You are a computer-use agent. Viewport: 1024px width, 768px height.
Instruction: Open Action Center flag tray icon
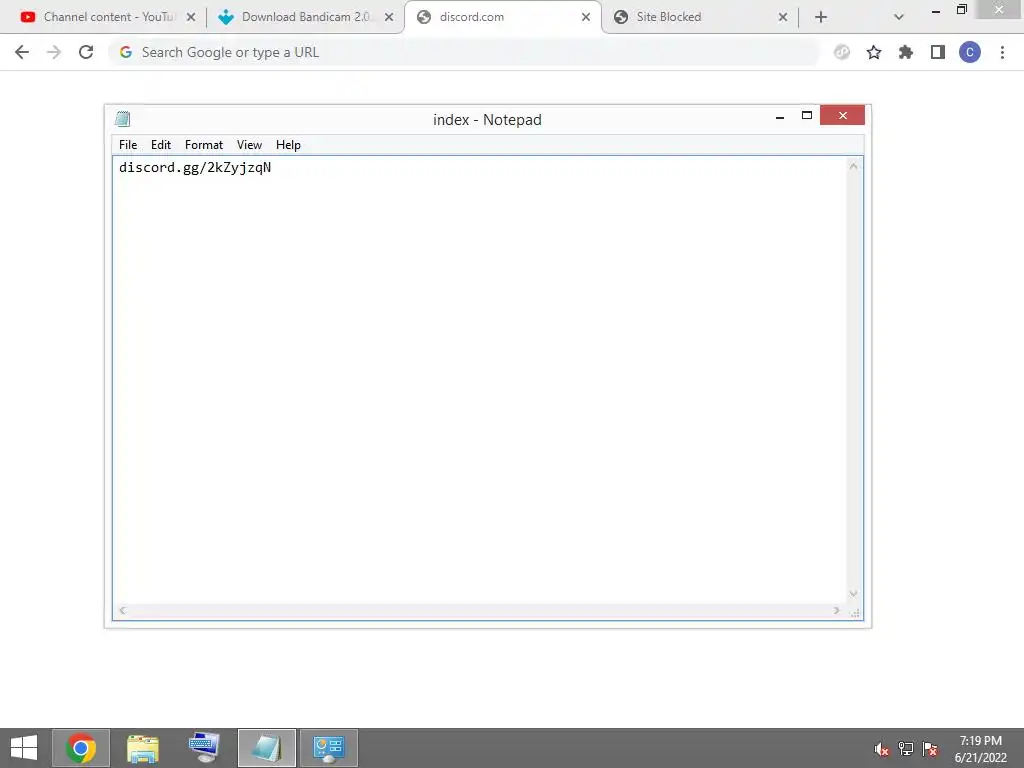pos(930,749)
